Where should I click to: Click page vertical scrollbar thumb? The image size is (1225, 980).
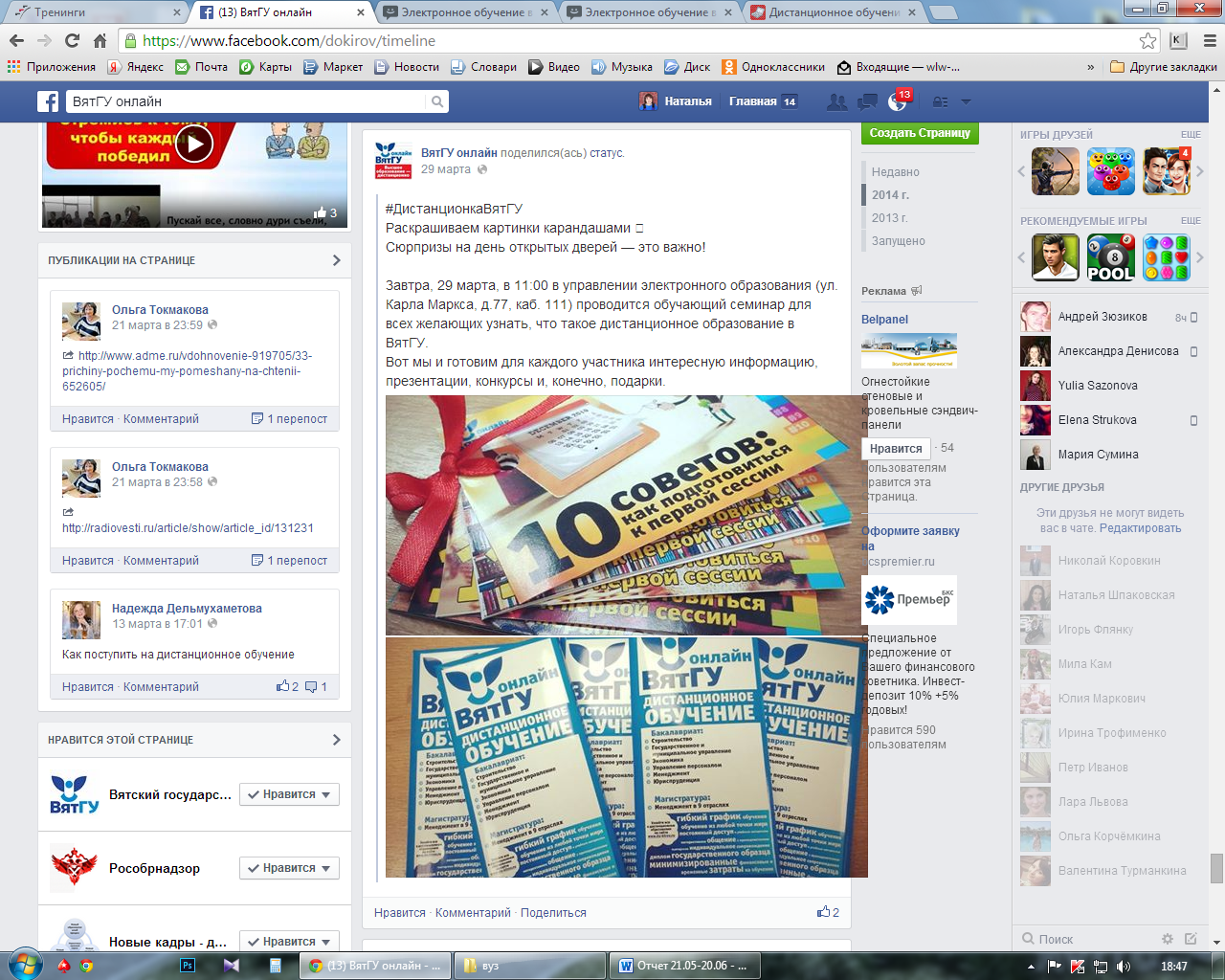(1216, 868)
